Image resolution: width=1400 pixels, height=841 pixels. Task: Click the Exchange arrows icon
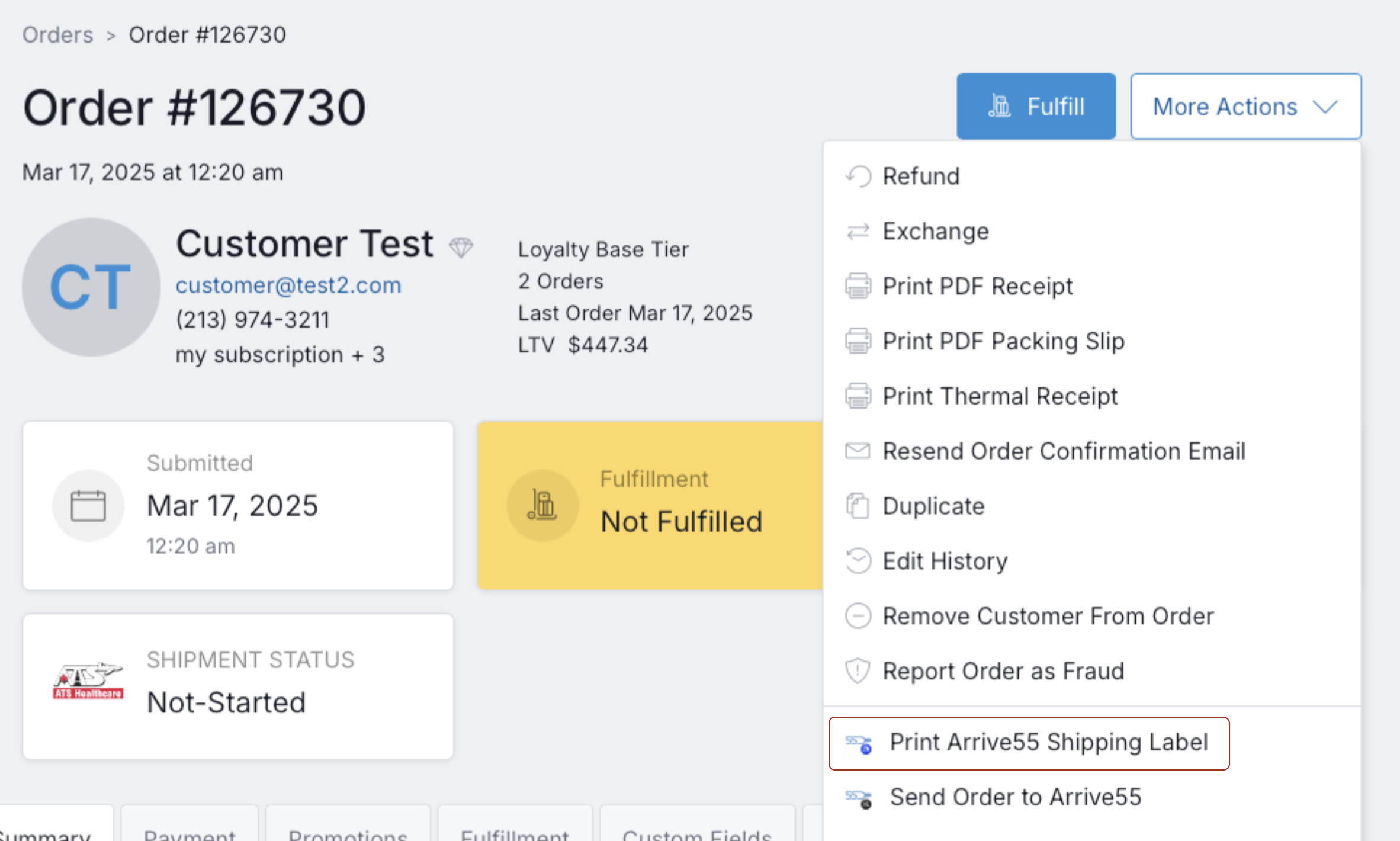(858, 232)
